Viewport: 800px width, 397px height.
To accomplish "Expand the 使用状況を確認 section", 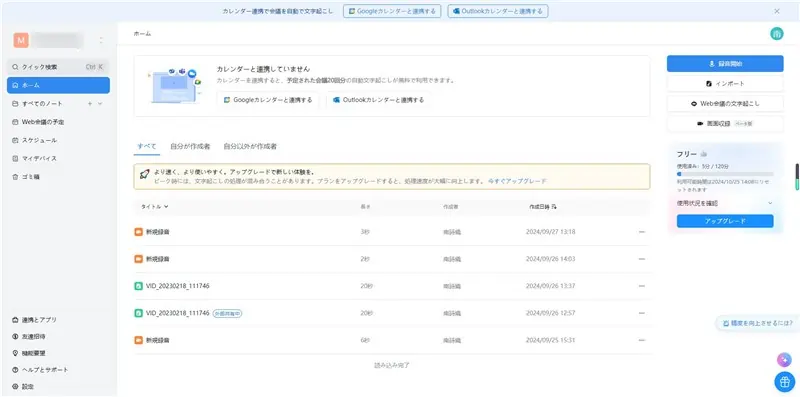I will tap(725, 203).
